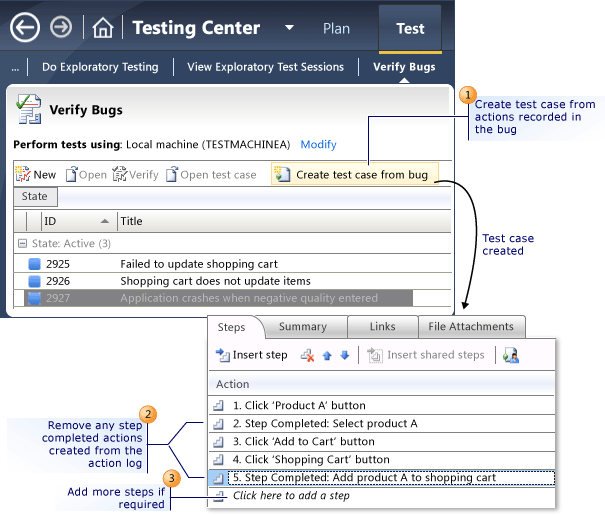Click the step icon beside step 4
Screen dimensions: 605x516
tap(218, 459)
